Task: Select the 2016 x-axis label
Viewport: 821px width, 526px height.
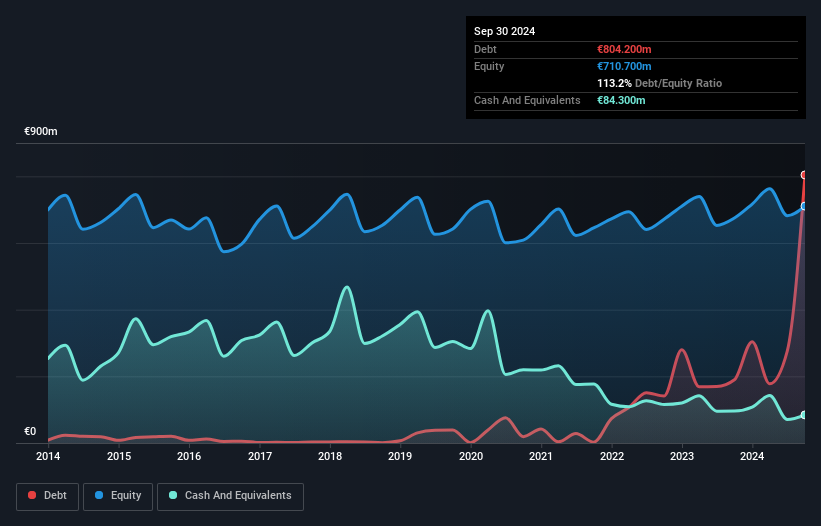Action: (189, 456)
